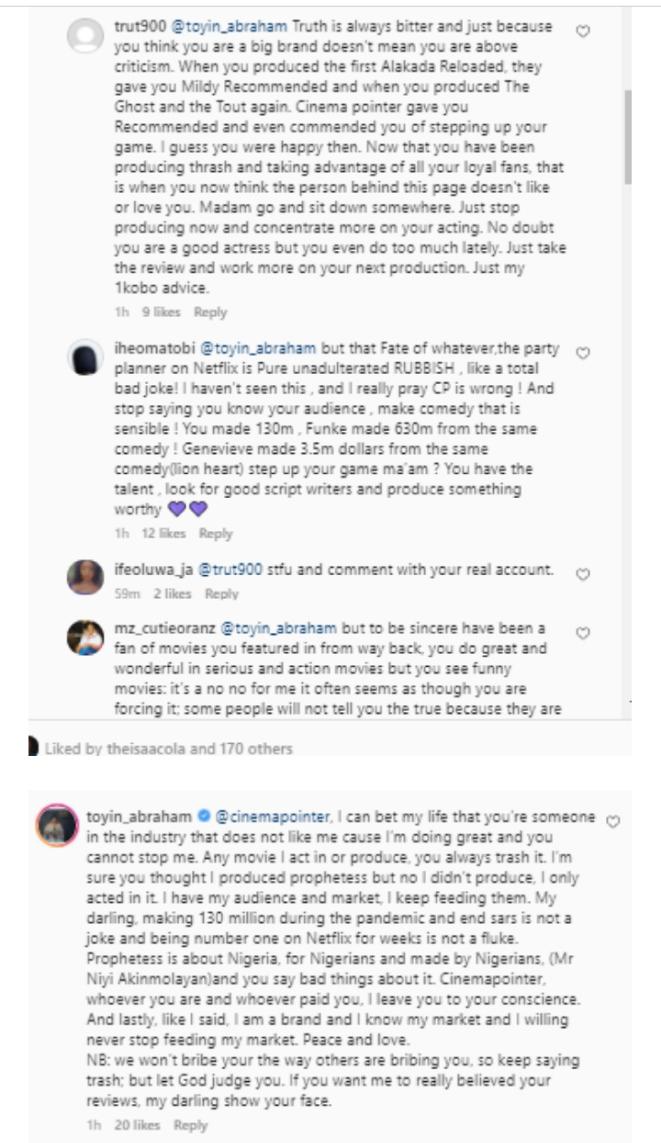
Task: Reply to iheomatobi's comment
Action: 216,533
